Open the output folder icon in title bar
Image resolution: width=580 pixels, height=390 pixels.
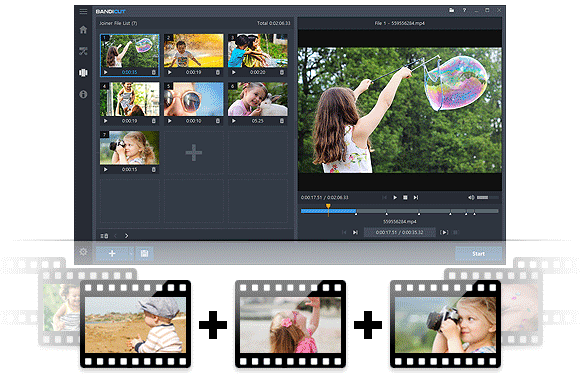(452, 10)
